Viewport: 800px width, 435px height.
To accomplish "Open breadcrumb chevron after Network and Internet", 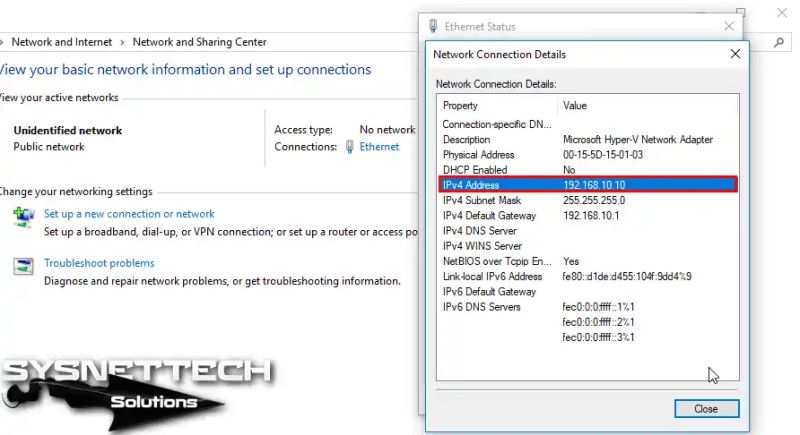I will tap(122, 42).
